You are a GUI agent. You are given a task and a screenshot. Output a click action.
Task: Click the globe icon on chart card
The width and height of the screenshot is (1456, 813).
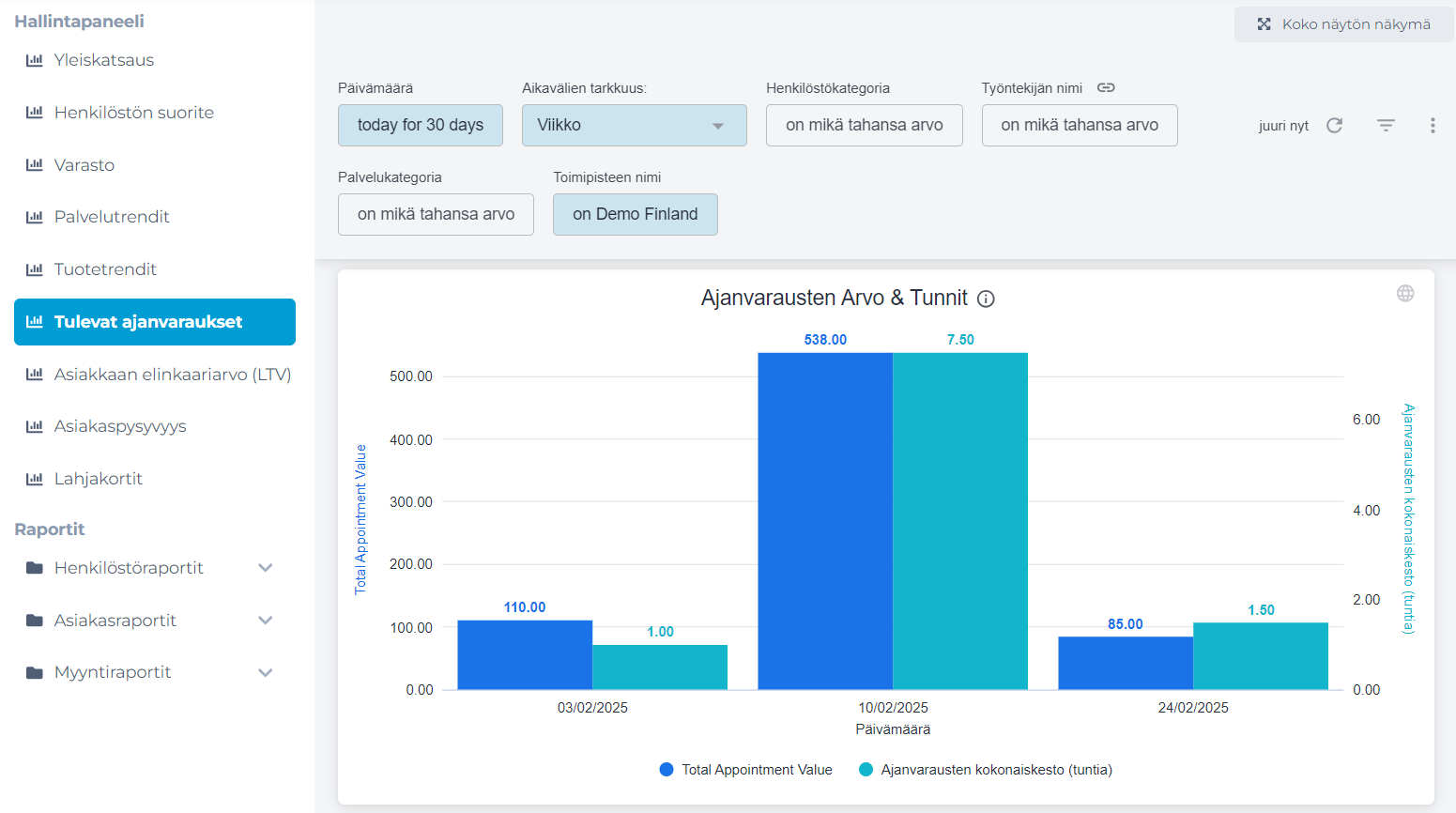(x=1405, y=293)
